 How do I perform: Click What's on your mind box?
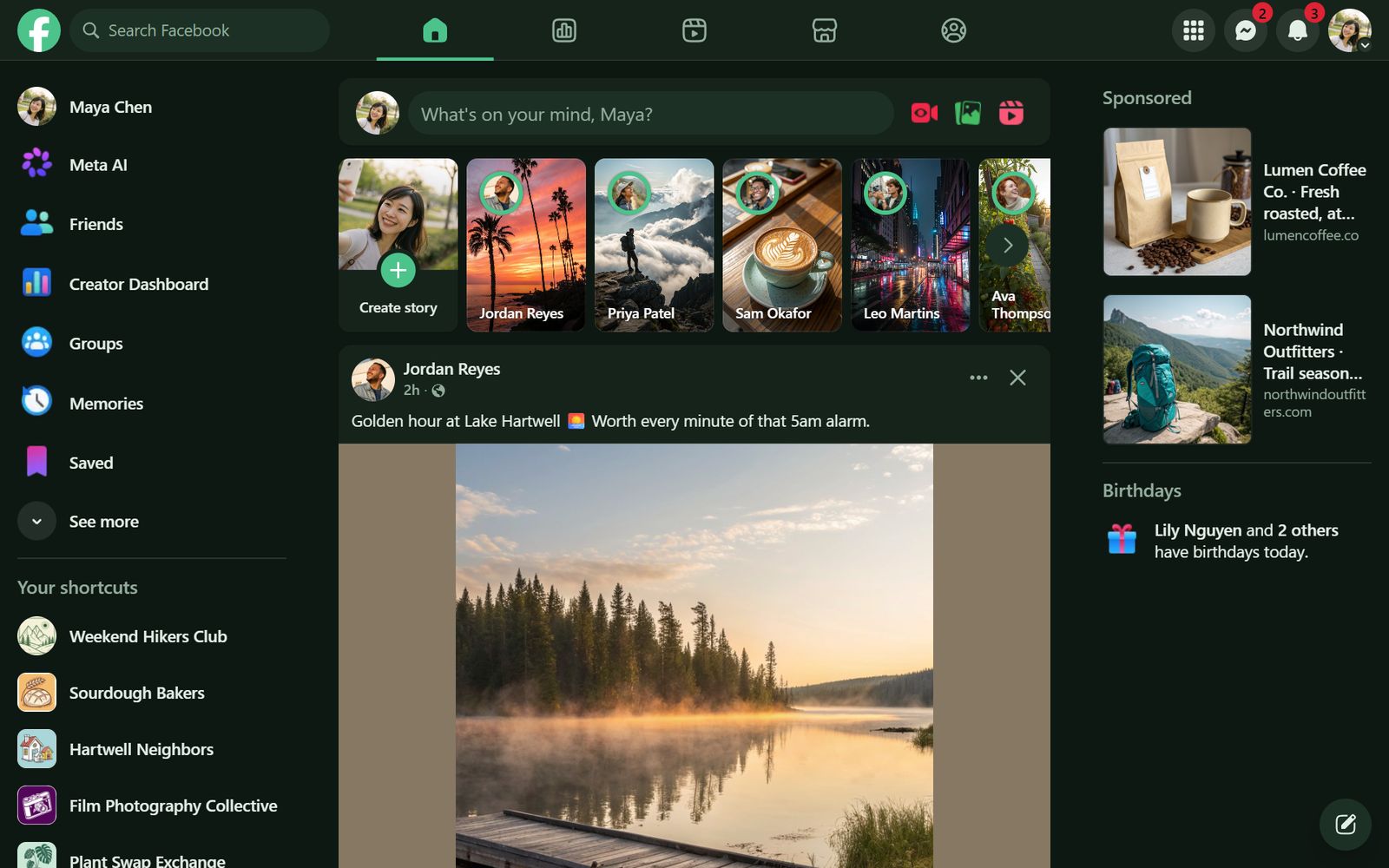(651, 114)
